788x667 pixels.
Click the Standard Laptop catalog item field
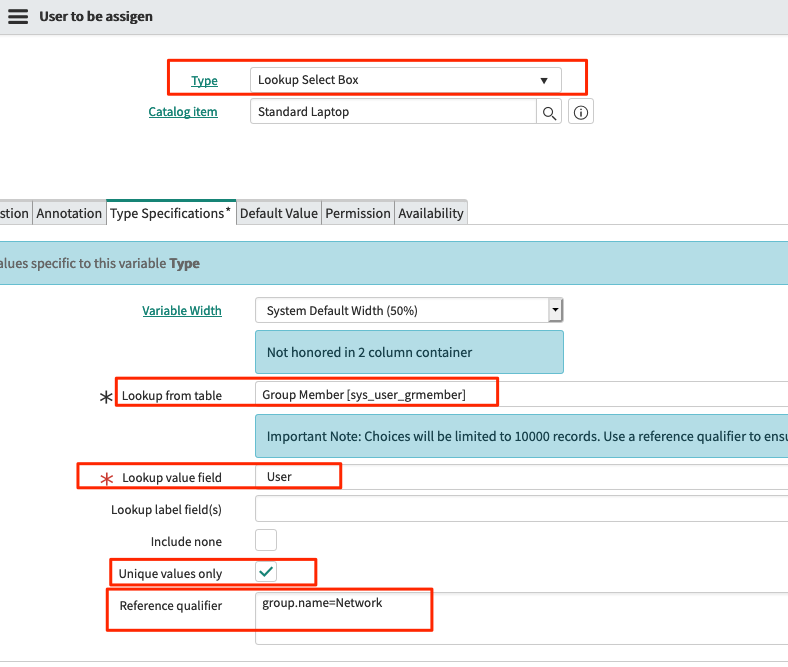pos(393,112)
